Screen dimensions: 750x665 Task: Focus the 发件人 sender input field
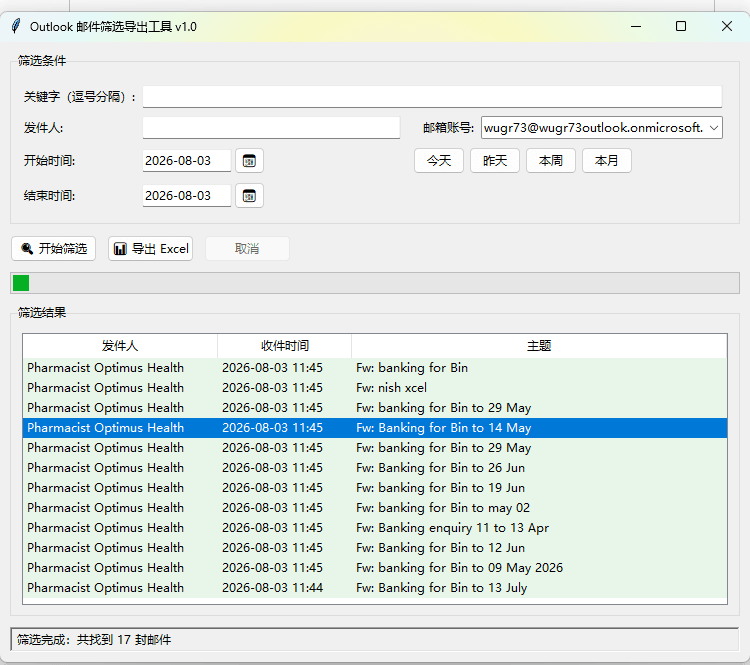click(271, 128)
